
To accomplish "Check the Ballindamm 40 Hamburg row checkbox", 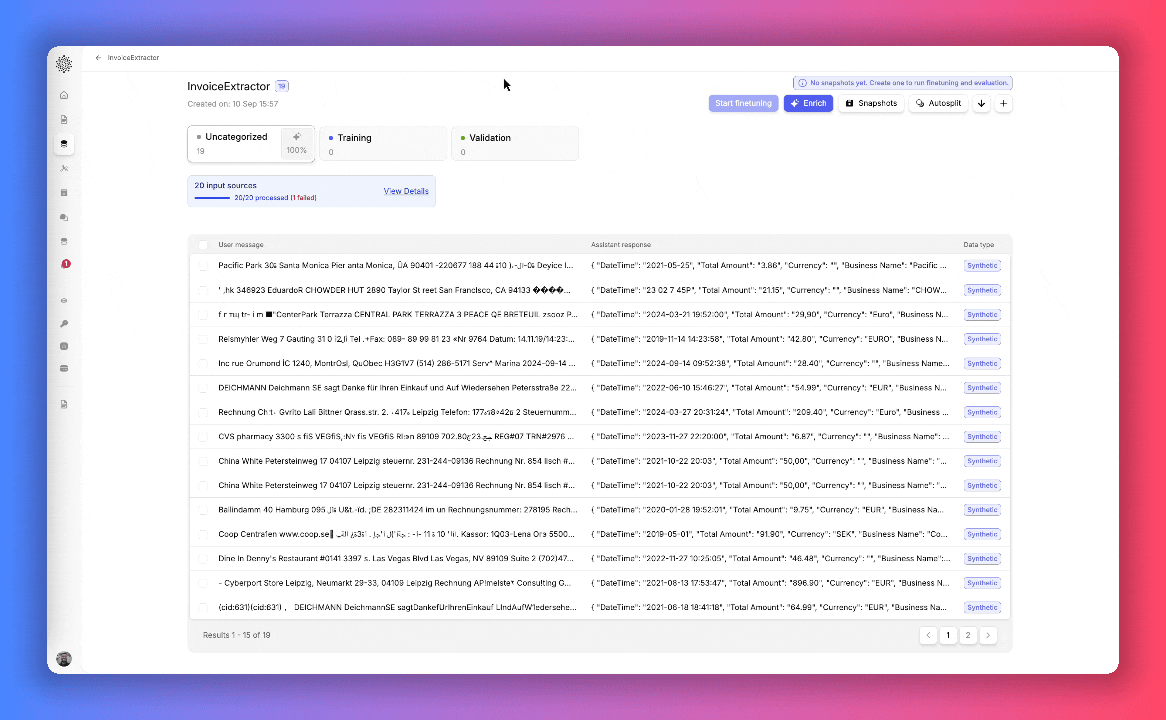I will [203, 510].
